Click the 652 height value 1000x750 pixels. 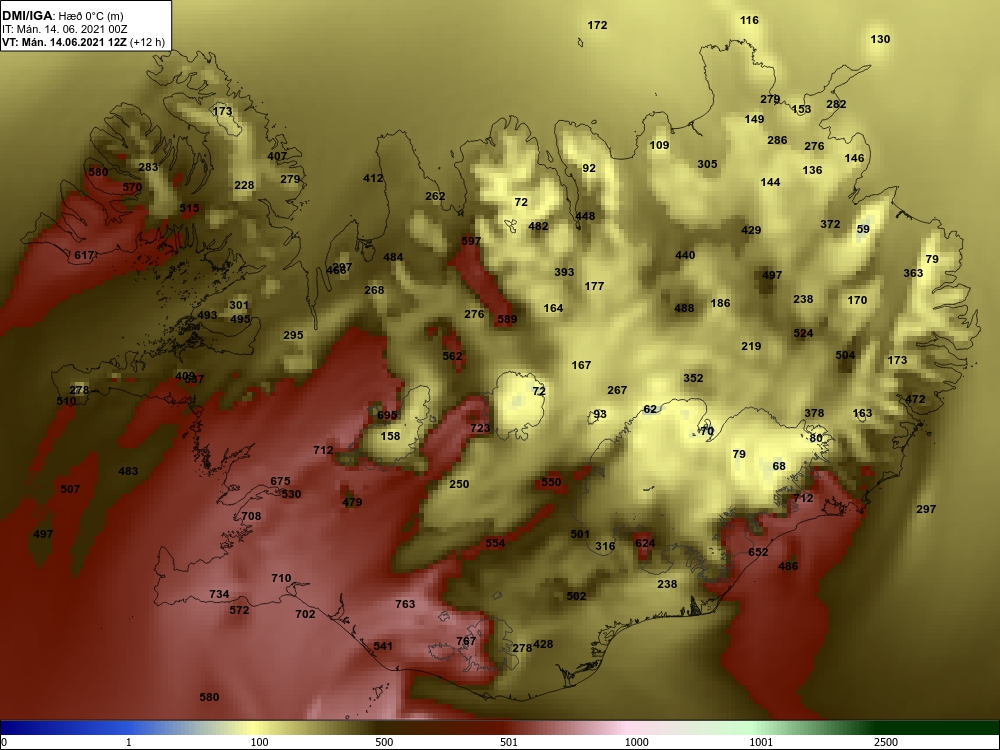758,552
